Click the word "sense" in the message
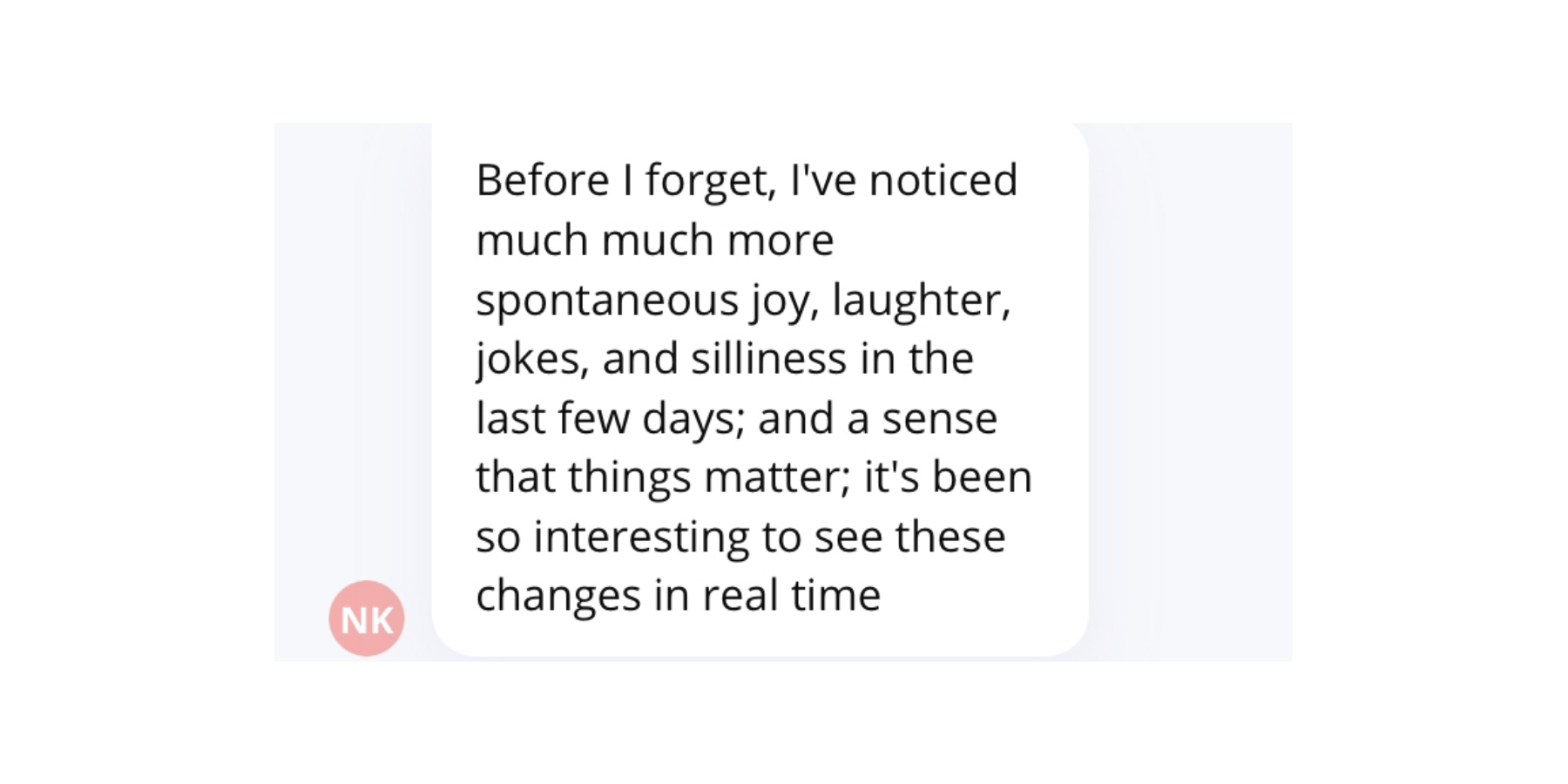1568x784 pixels. (939, 419)
